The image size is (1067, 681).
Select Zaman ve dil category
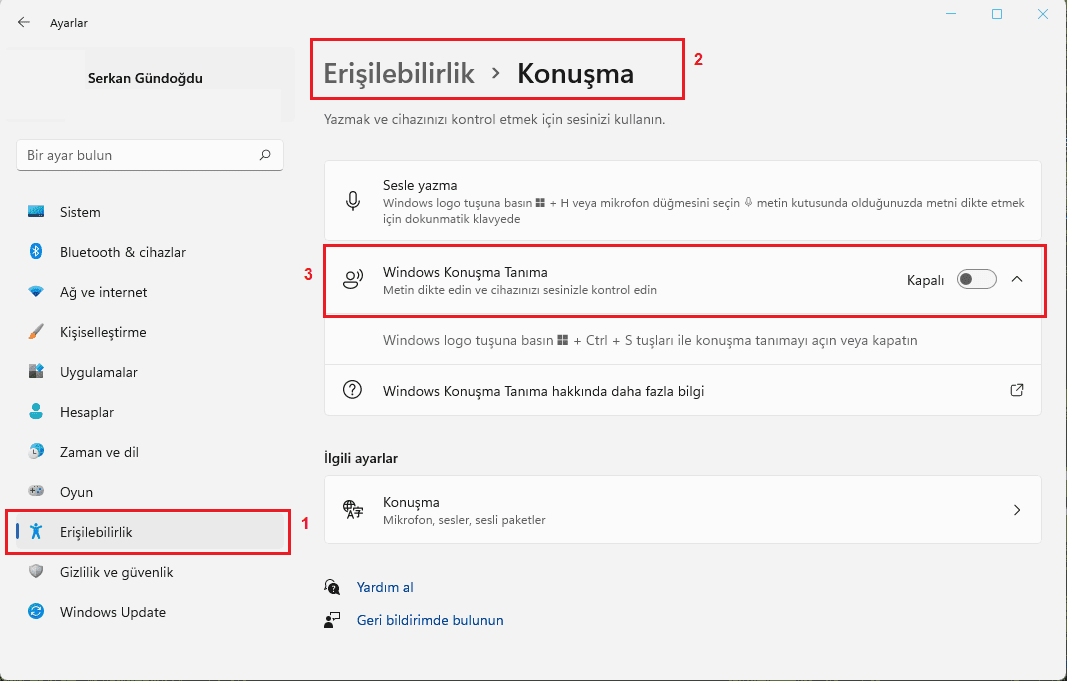coord(150,452)
